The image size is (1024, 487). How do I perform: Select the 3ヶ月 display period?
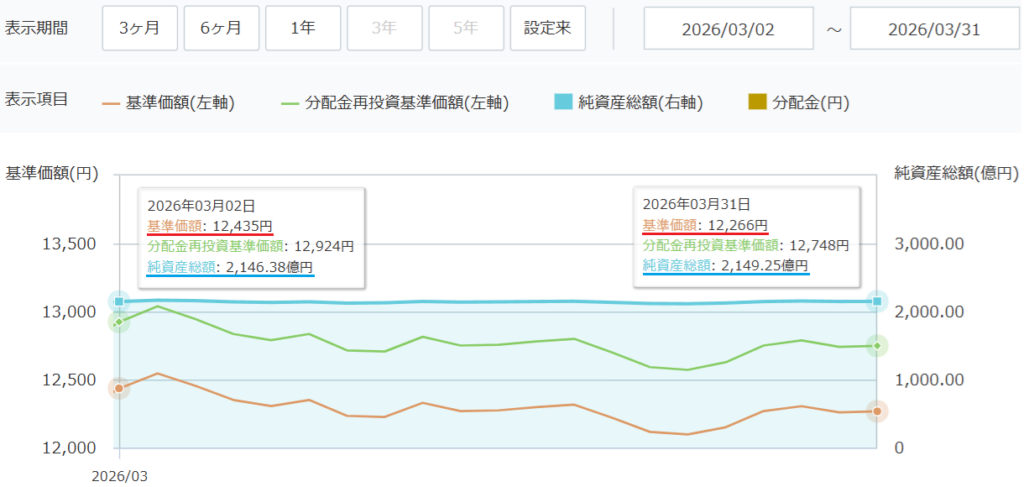pos(139,28)
